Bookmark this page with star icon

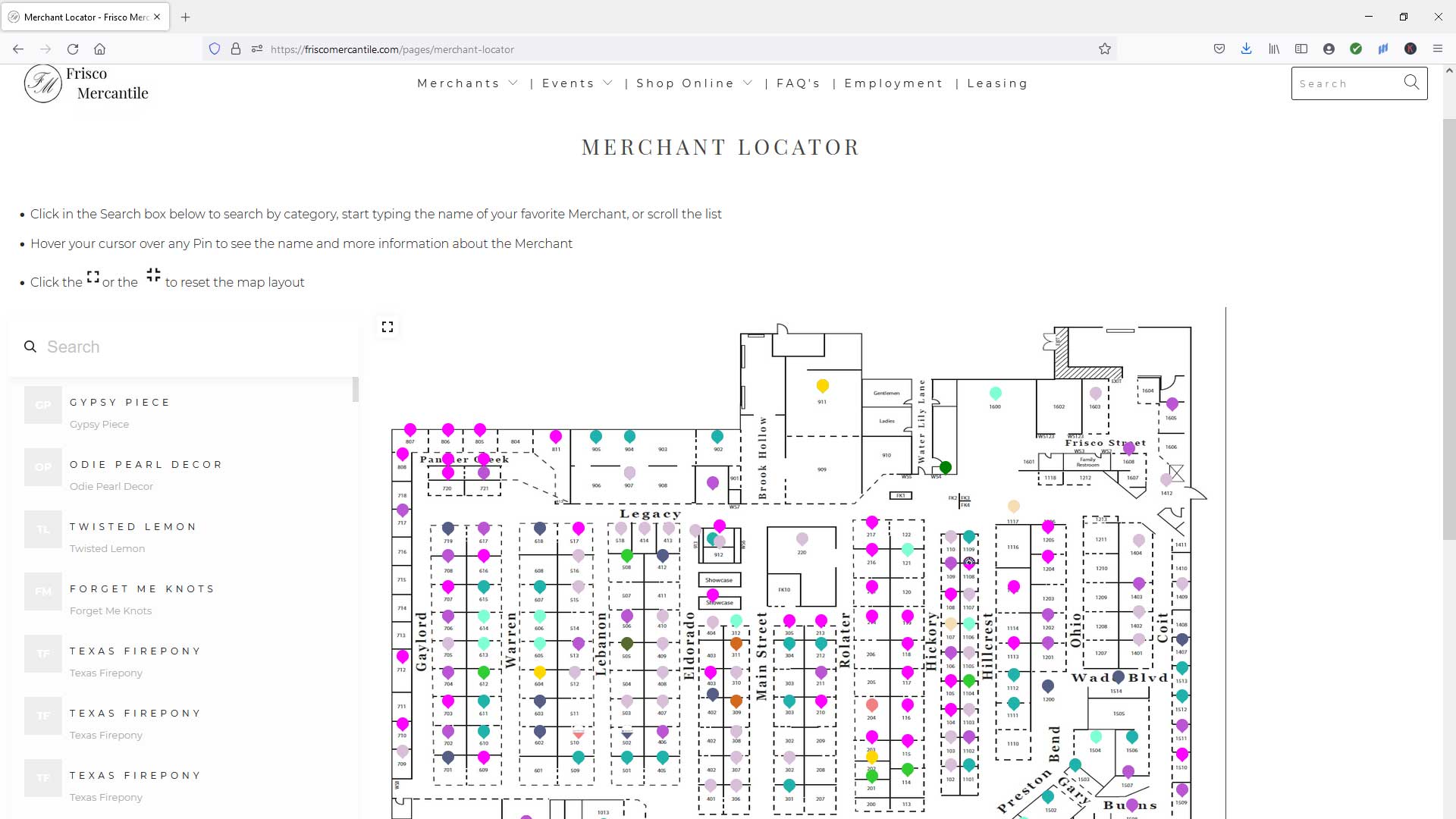1105,49
